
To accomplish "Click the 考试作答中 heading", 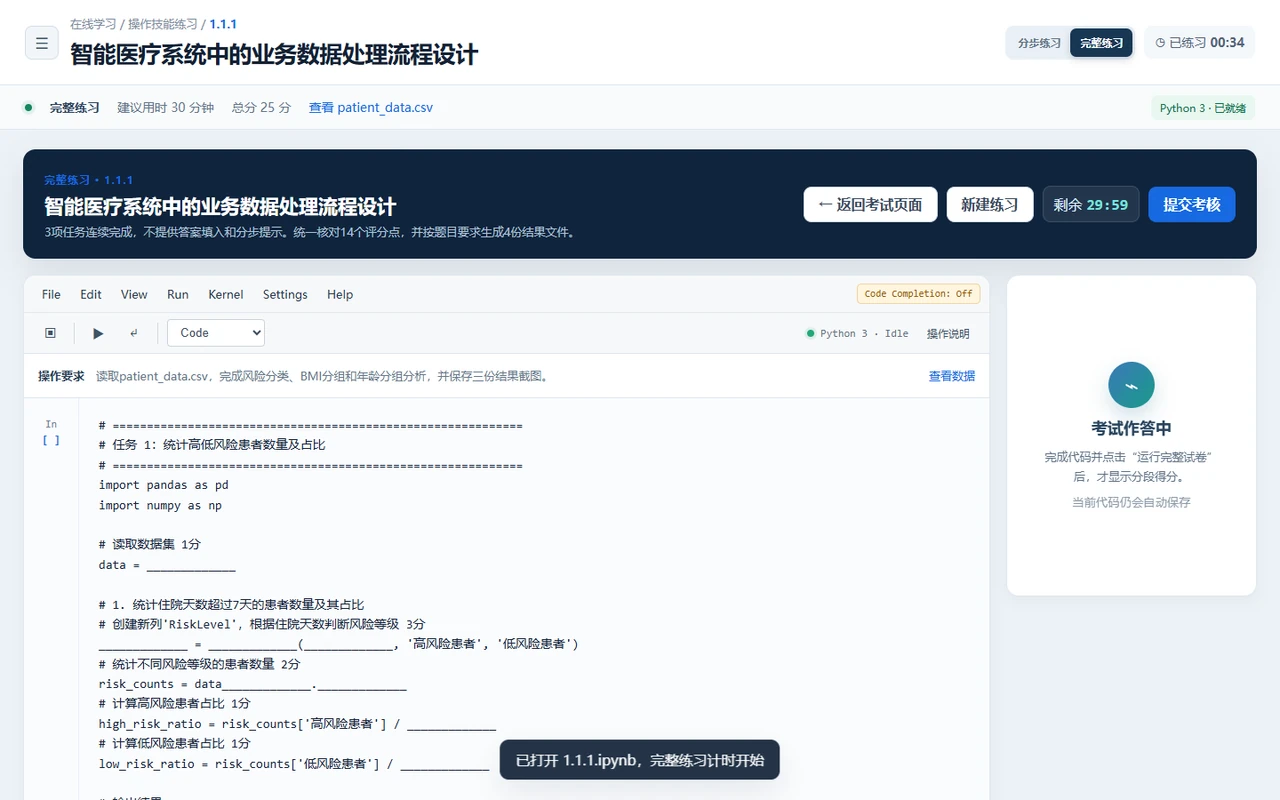I will pyautogui.click(x=1131, y=428).
